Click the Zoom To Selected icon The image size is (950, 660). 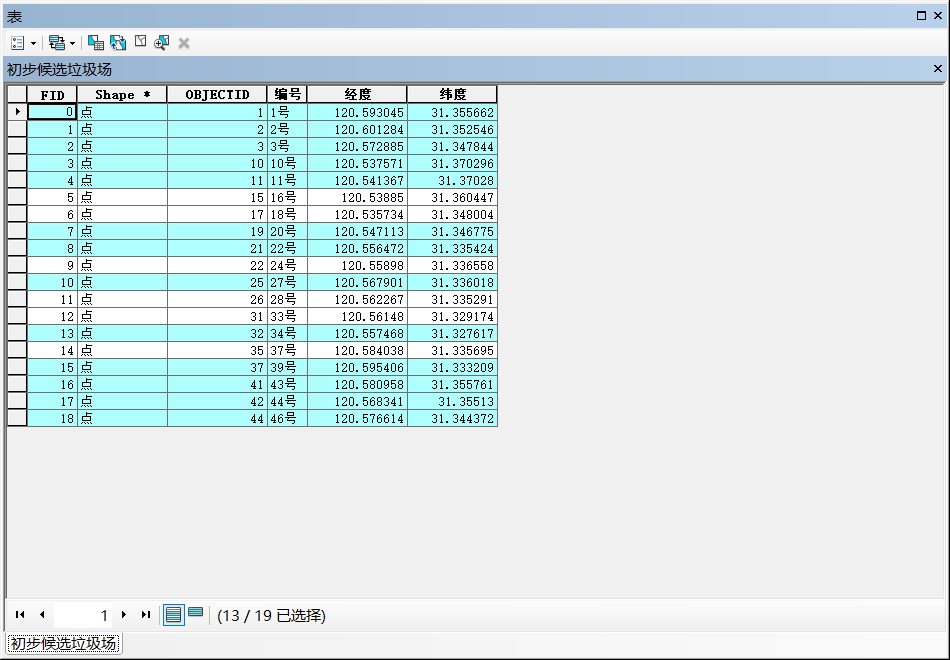point(162,42)
